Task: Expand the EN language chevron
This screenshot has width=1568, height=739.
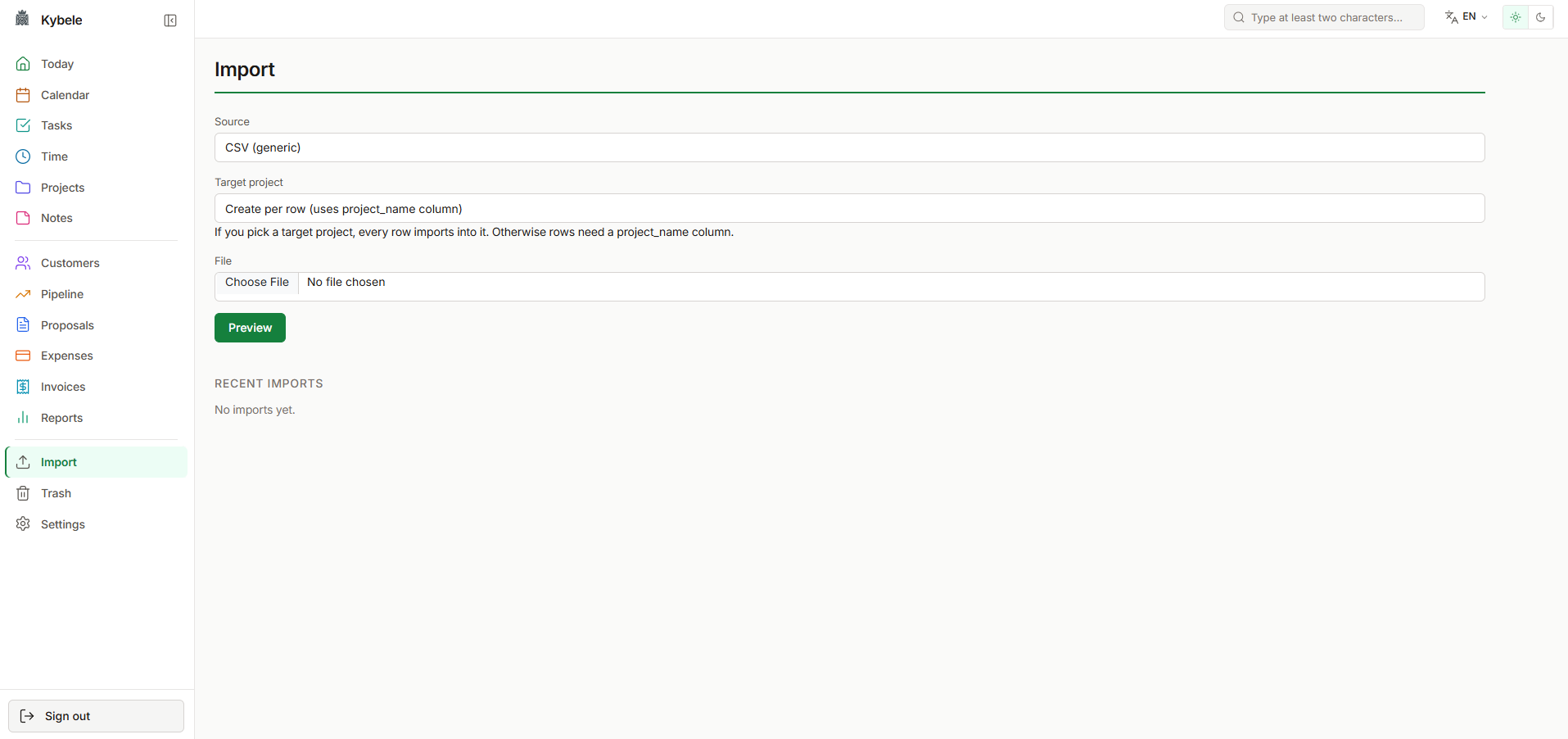Action: (1484, 17)
